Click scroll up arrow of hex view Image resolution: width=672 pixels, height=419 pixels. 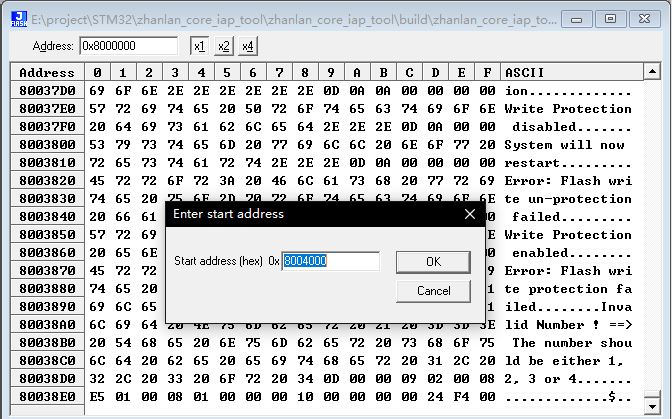pyautogui.click(x=652, y=72)
